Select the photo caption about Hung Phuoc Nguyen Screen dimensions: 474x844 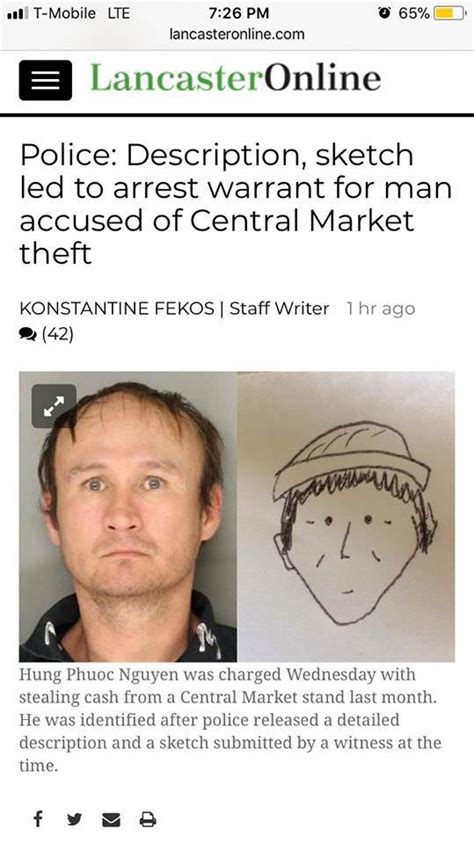(x=230, y=720)
